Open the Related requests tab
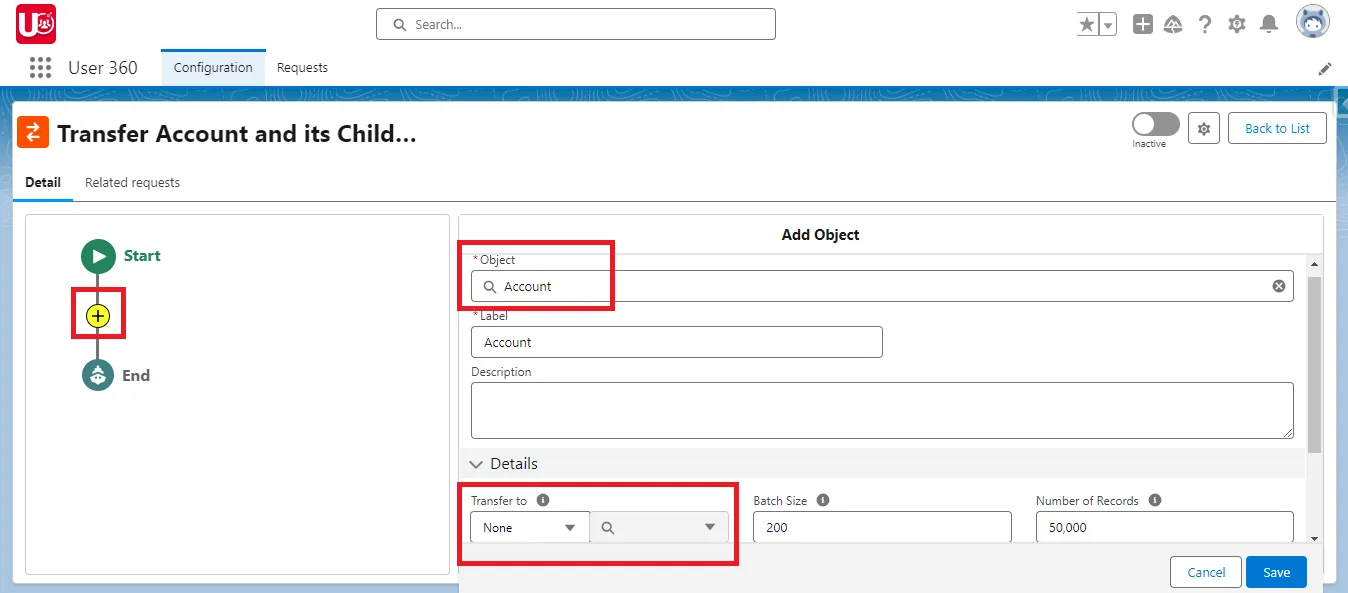Image resolution: width=1348 pixels, height=593 pixels. coord(132,182)
